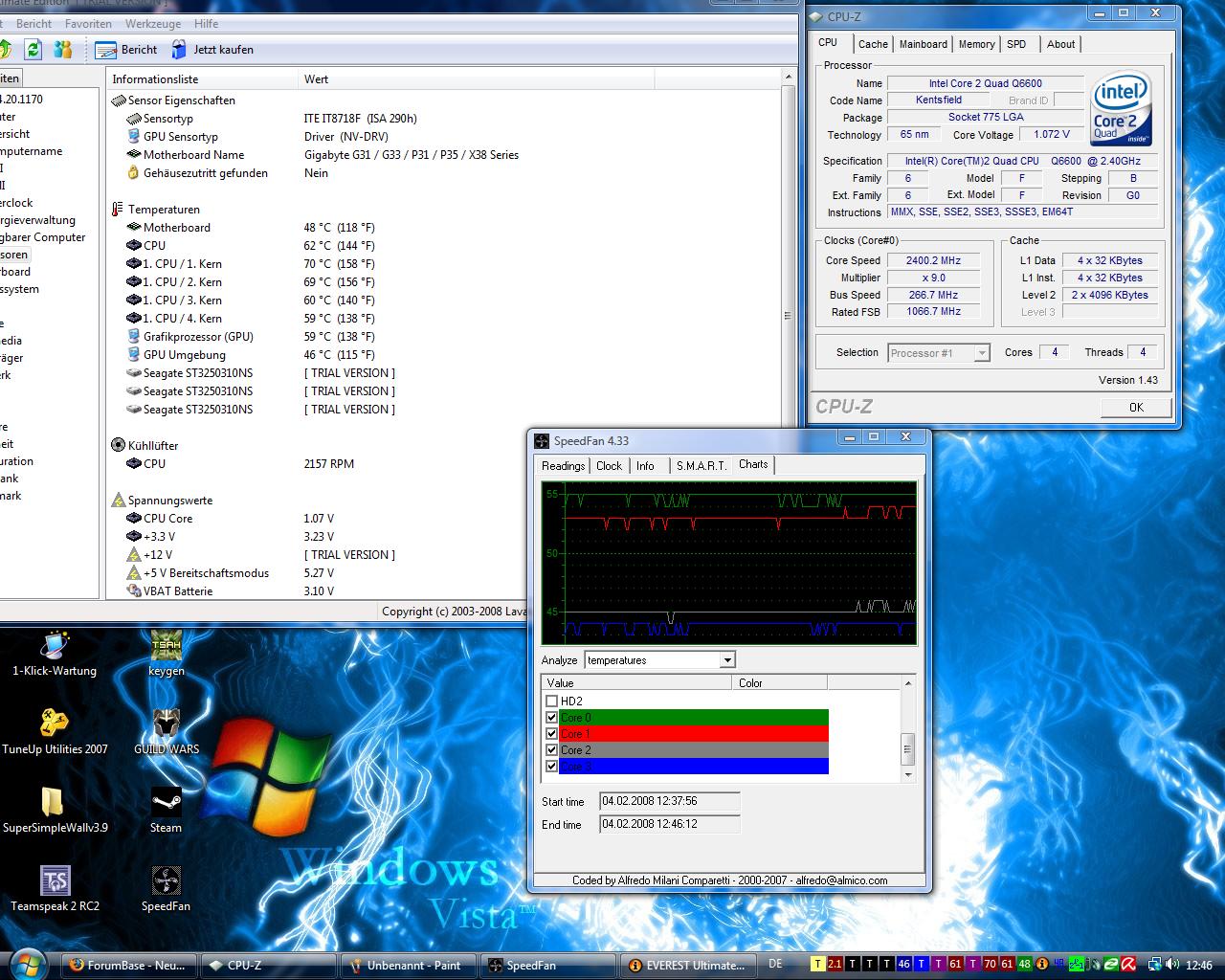Click the VBAT Batterie icon
The width and height of the screenshot is (1225, 980).
(x=134, y=591)
